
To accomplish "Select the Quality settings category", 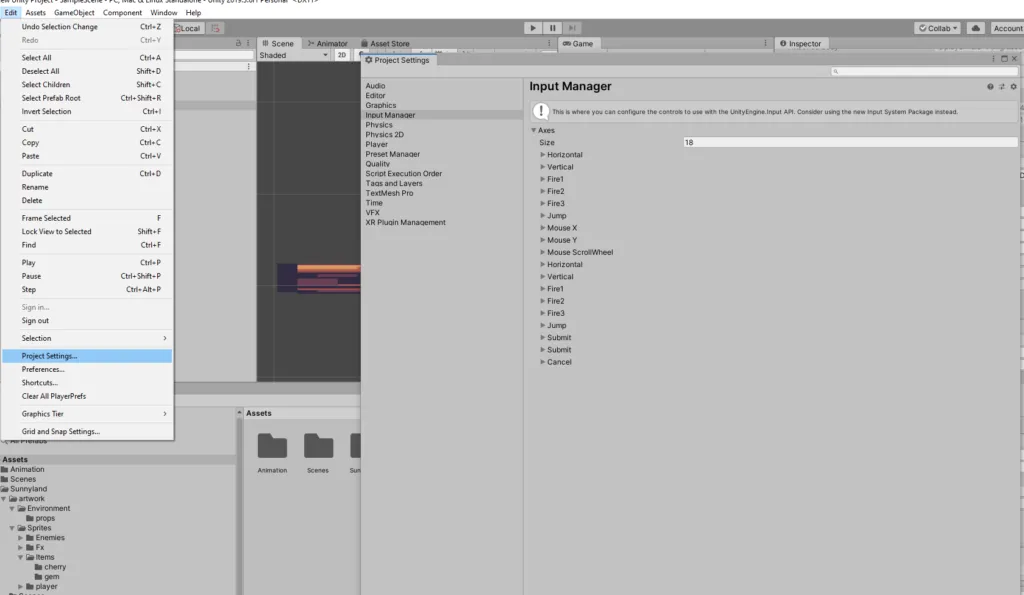I will point(377,164).
